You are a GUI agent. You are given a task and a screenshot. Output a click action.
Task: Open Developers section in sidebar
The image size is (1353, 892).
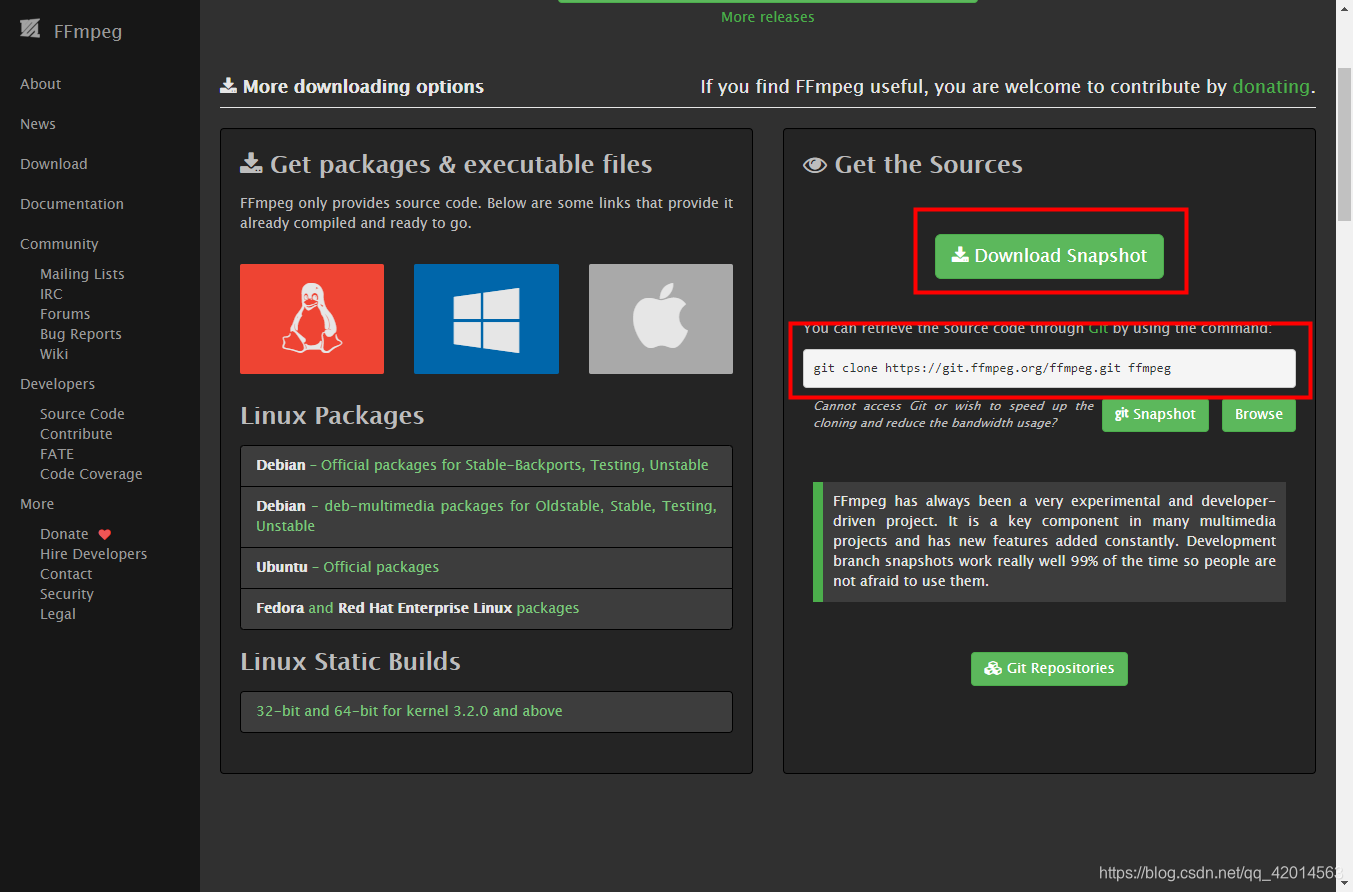tap(58, 384)
